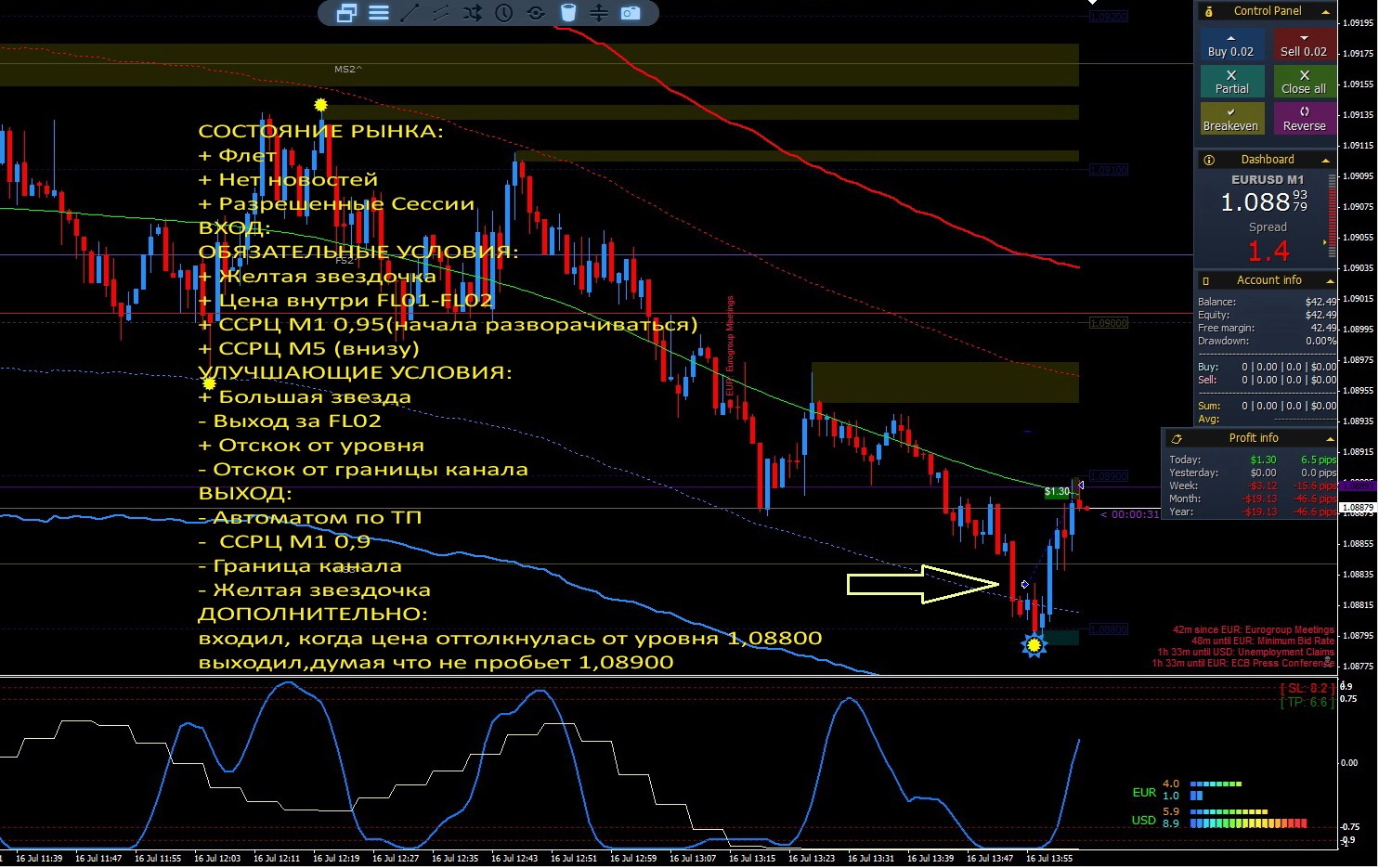The height and width of the screenshot is (868, 1379).
Task: Click the Sell 0.02 button
Action: click(x=1304, y=45)
